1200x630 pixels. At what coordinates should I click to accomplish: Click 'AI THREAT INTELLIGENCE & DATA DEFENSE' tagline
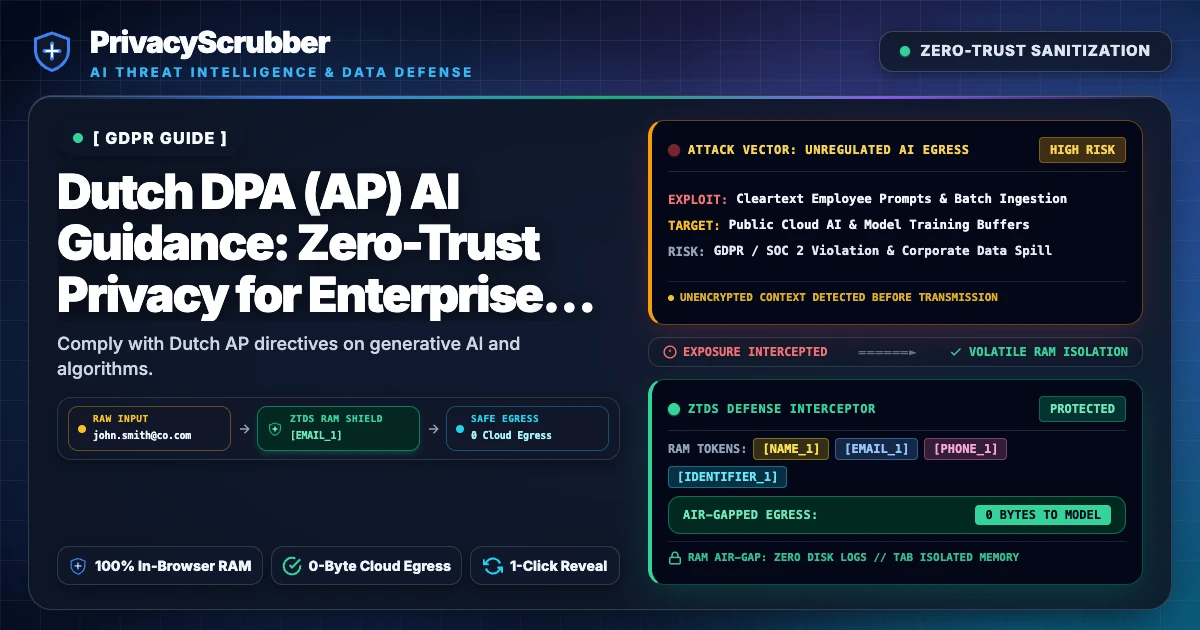point(281,73)
